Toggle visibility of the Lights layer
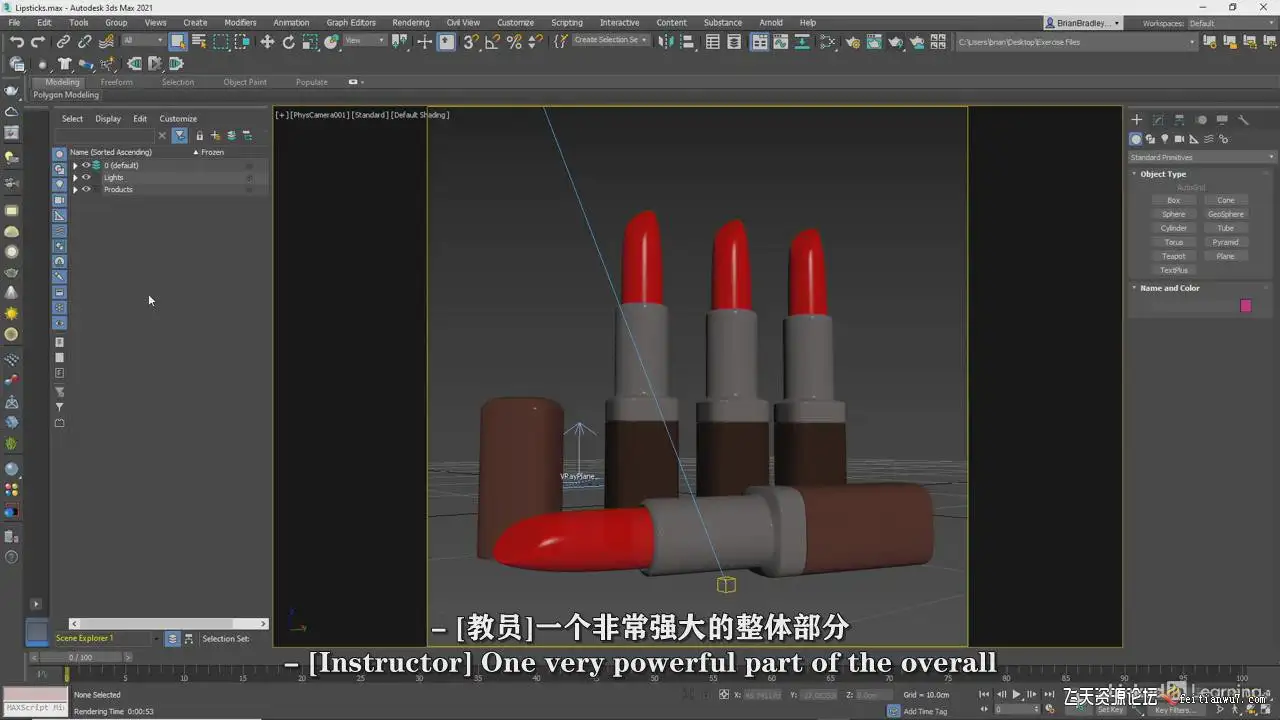Image resolution: width=1280 pixels, height=720 pixels. 86,177
